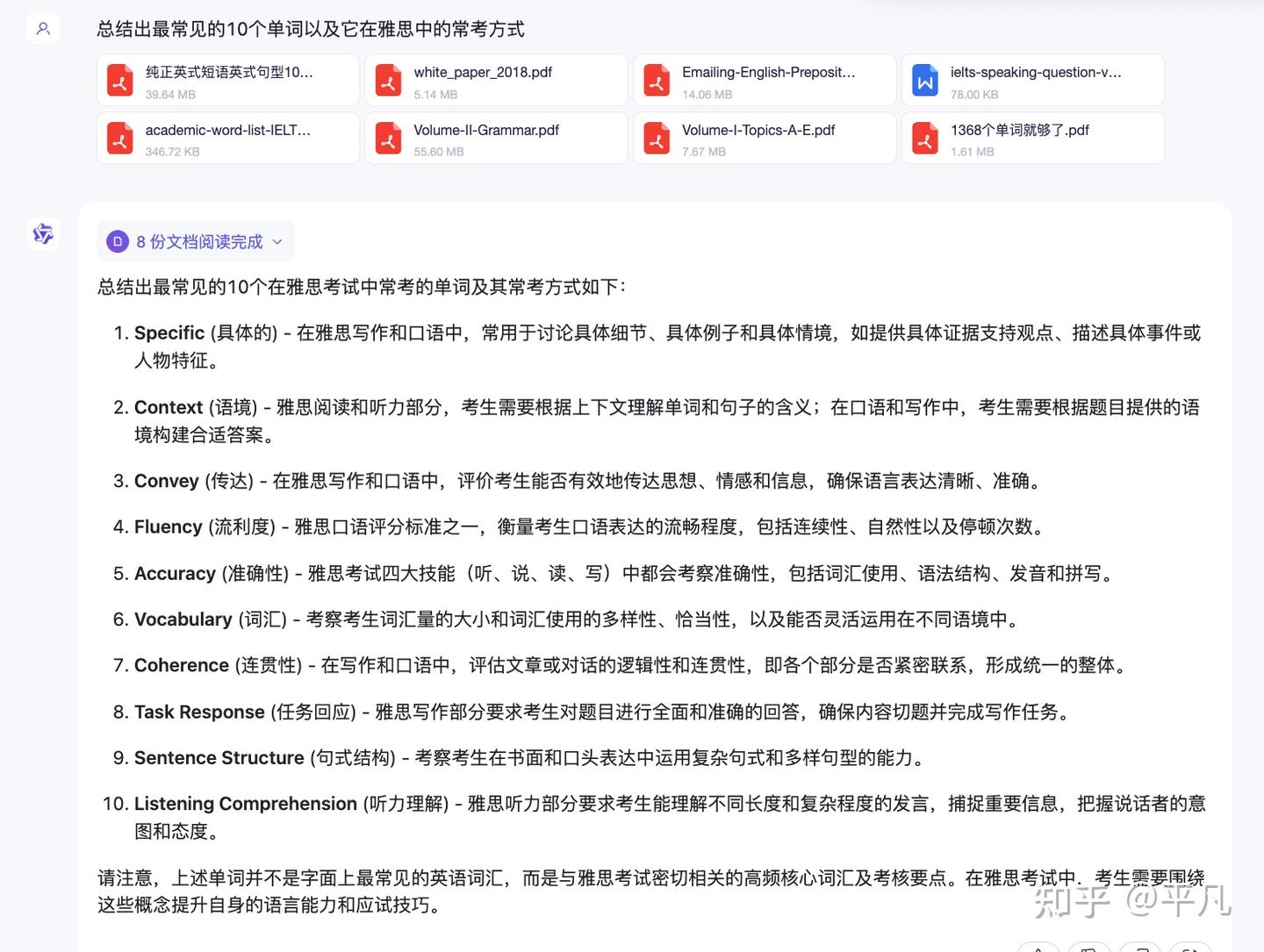
Task: Click the bold word Specific in the list
Action: 169,333
